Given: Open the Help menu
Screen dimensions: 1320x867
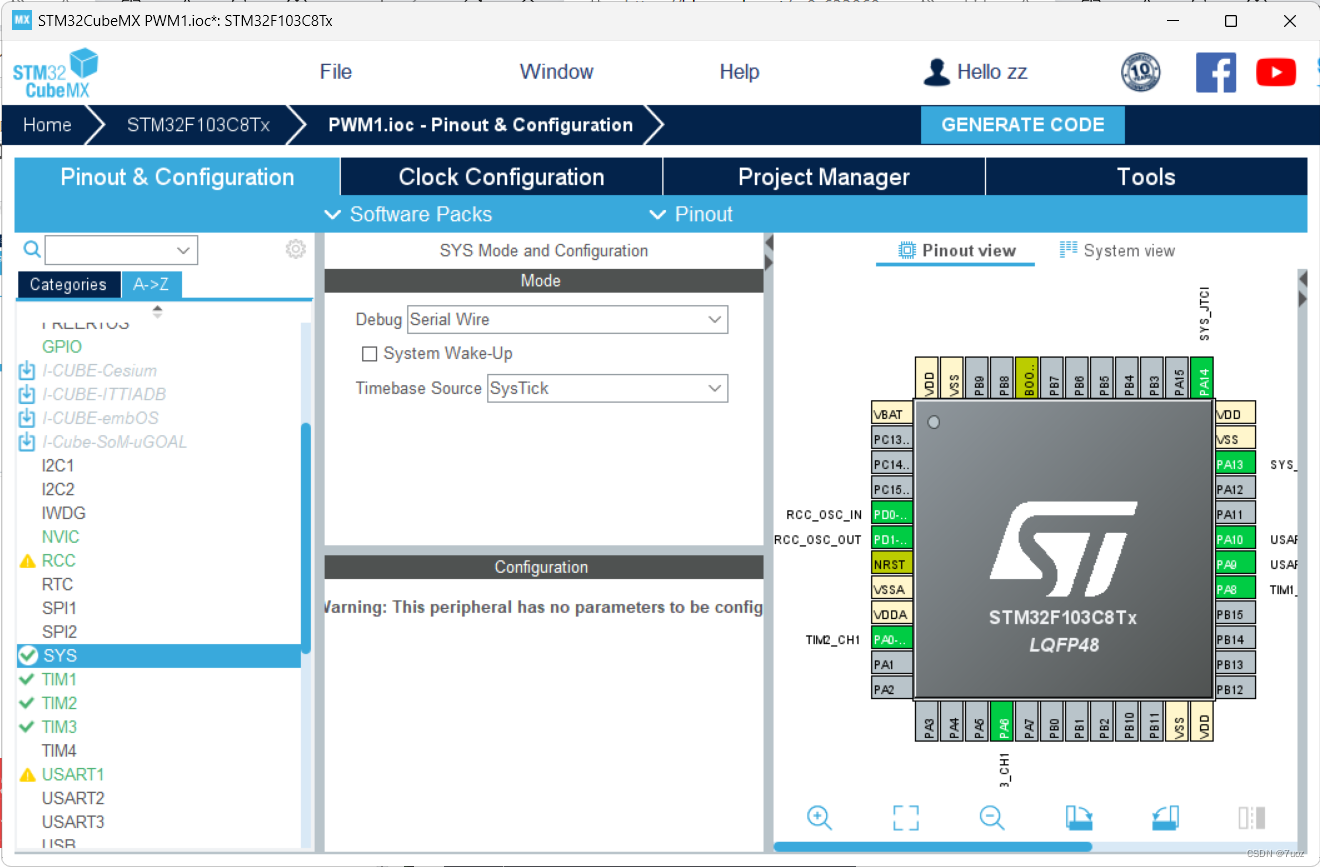Looking at the screenshot, I should (x=740, y=72).
